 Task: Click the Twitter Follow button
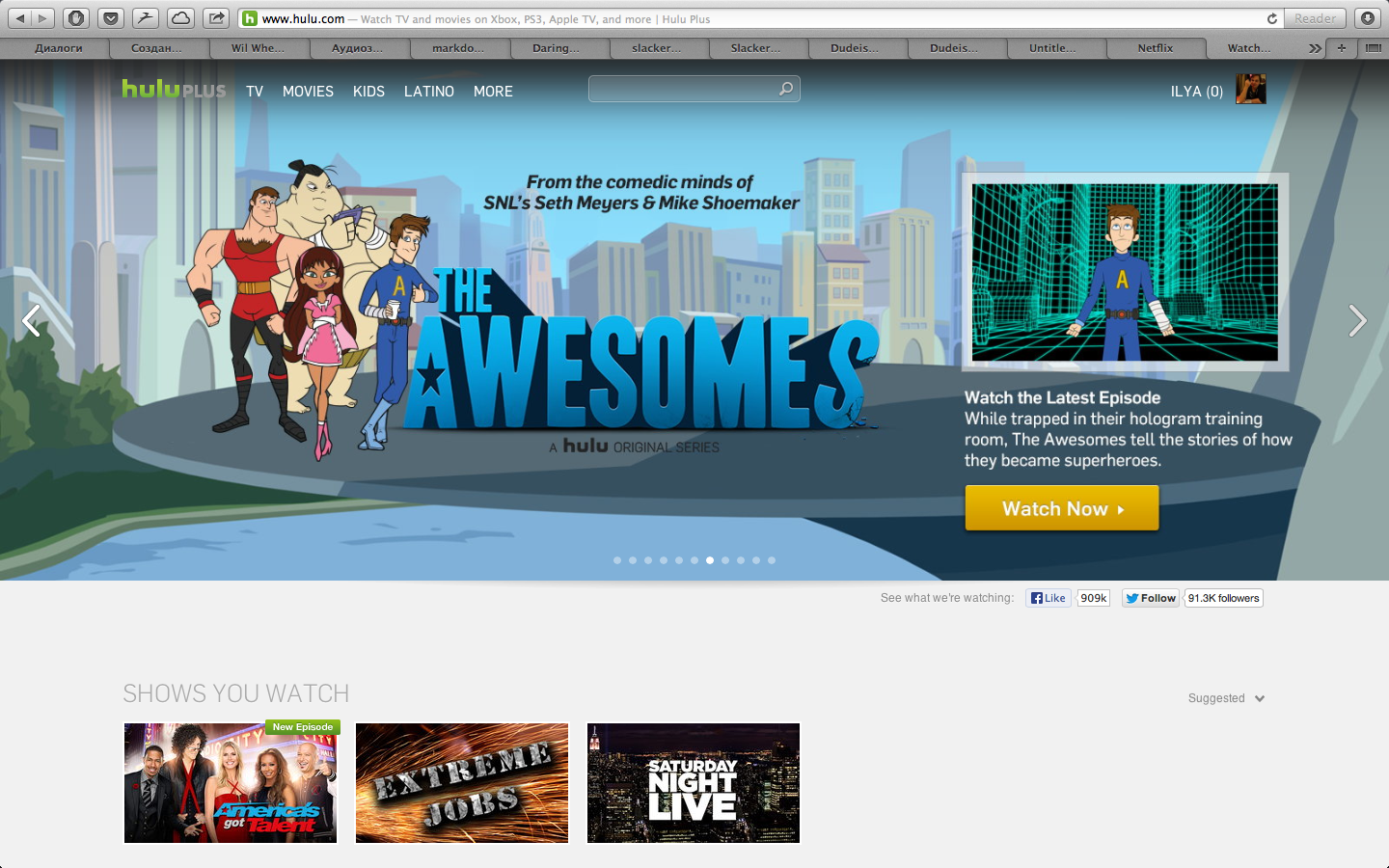(x=1151, y=598)
